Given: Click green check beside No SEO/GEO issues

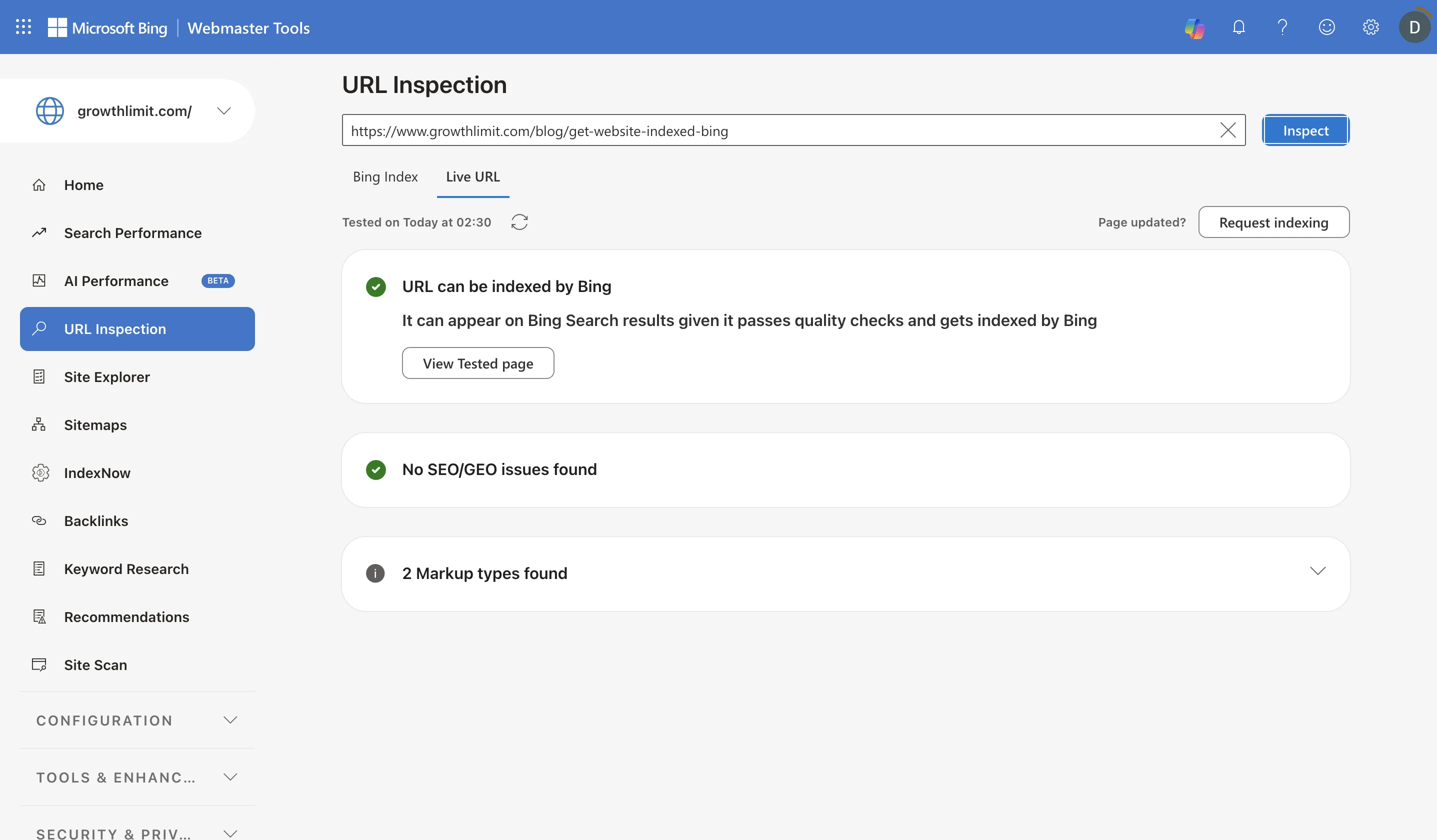Looking at the screenshot, I should tap(376, 470).
